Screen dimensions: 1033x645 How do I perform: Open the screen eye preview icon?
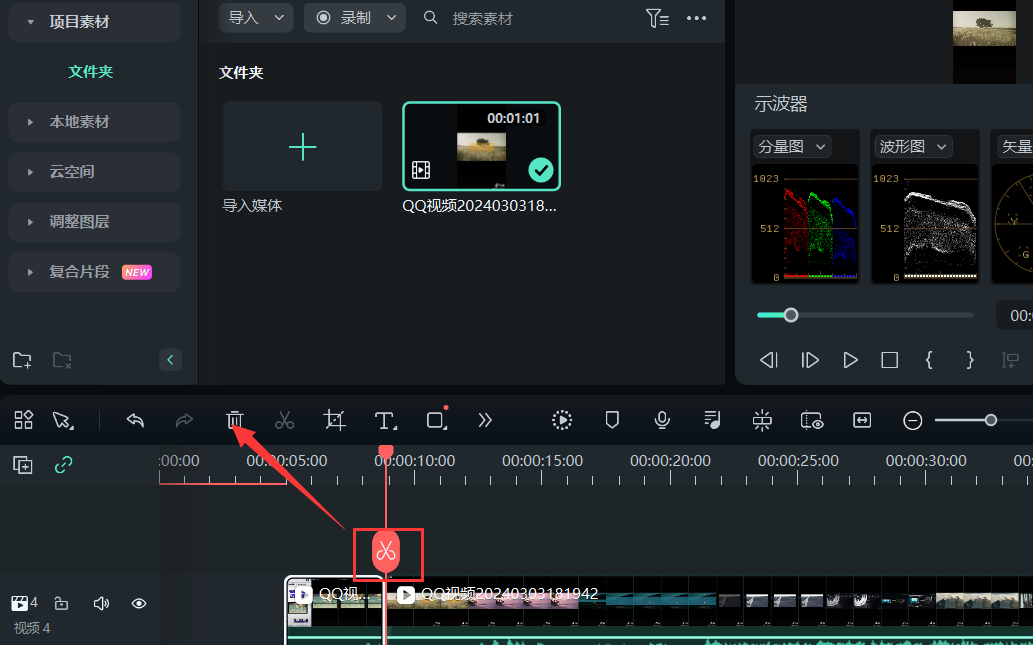[x=812, y=420]
